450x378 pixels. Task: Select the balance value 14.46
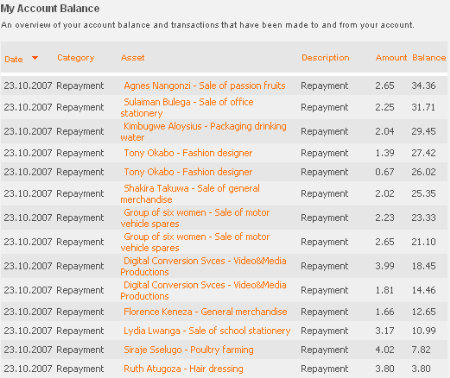click(423, 290)
